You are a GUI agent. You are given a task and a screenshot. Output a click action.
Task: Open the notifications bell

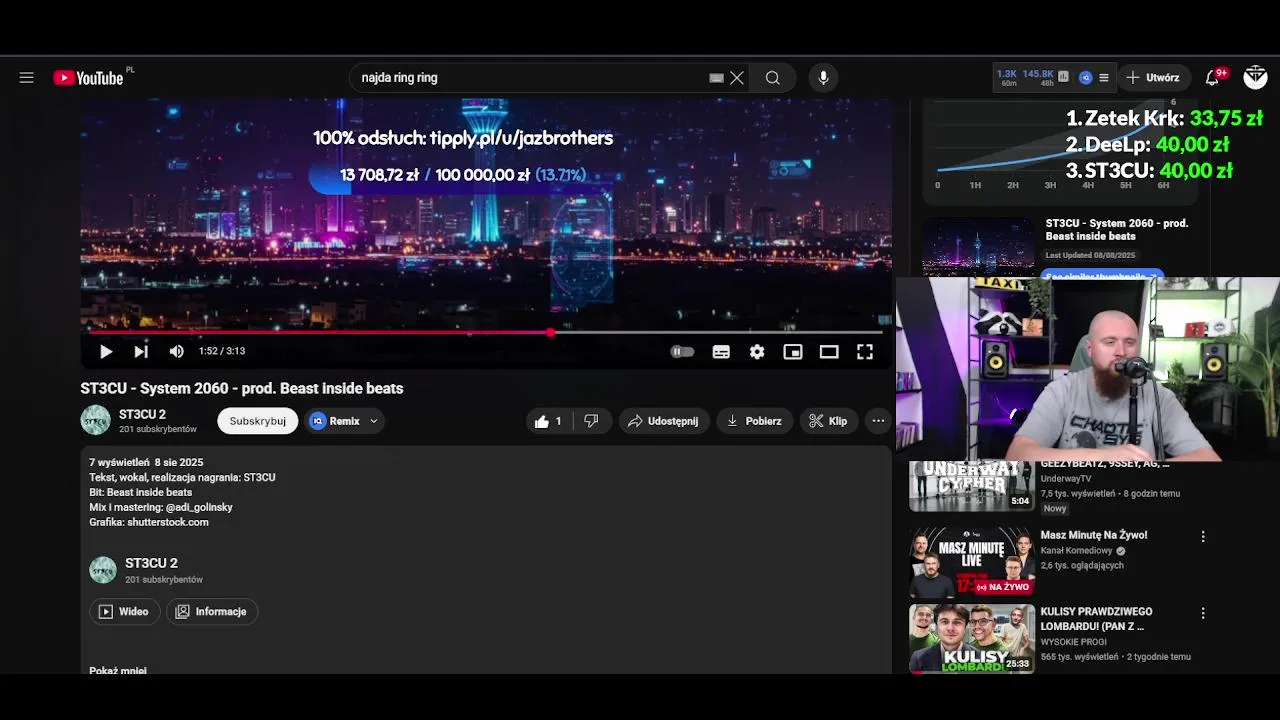(1212, 77)
